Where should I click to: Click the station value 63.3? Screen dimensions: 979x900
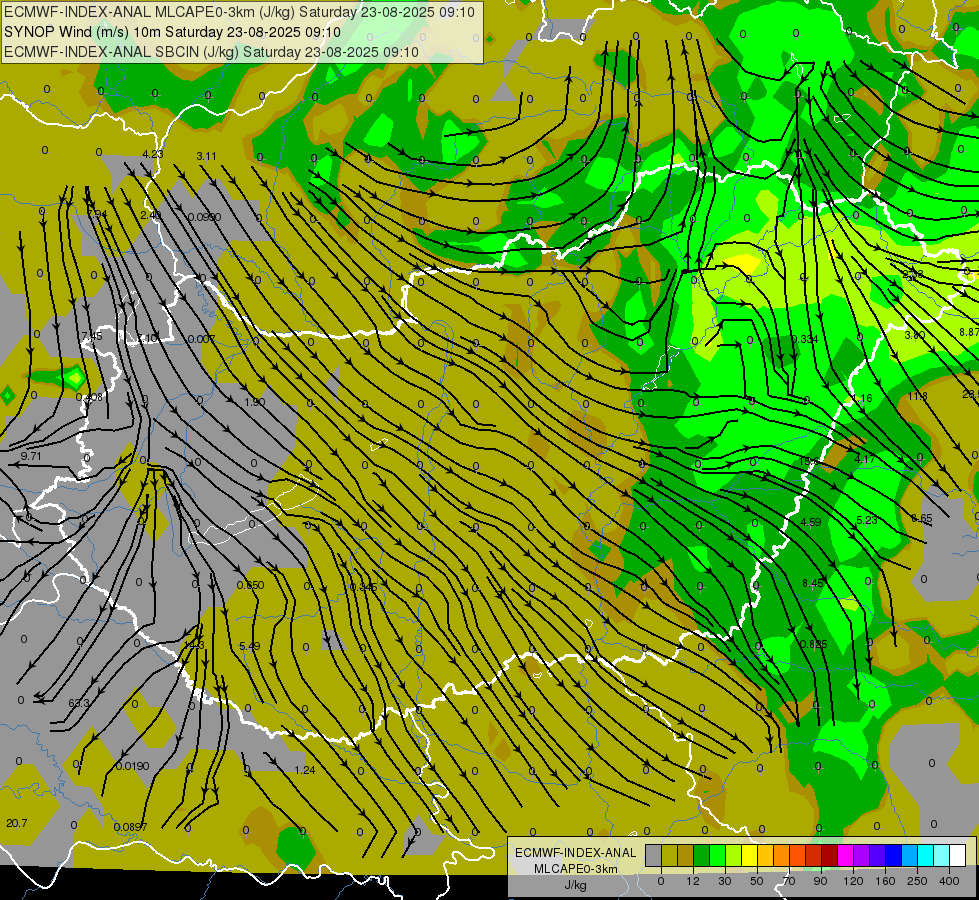[79, 703]
